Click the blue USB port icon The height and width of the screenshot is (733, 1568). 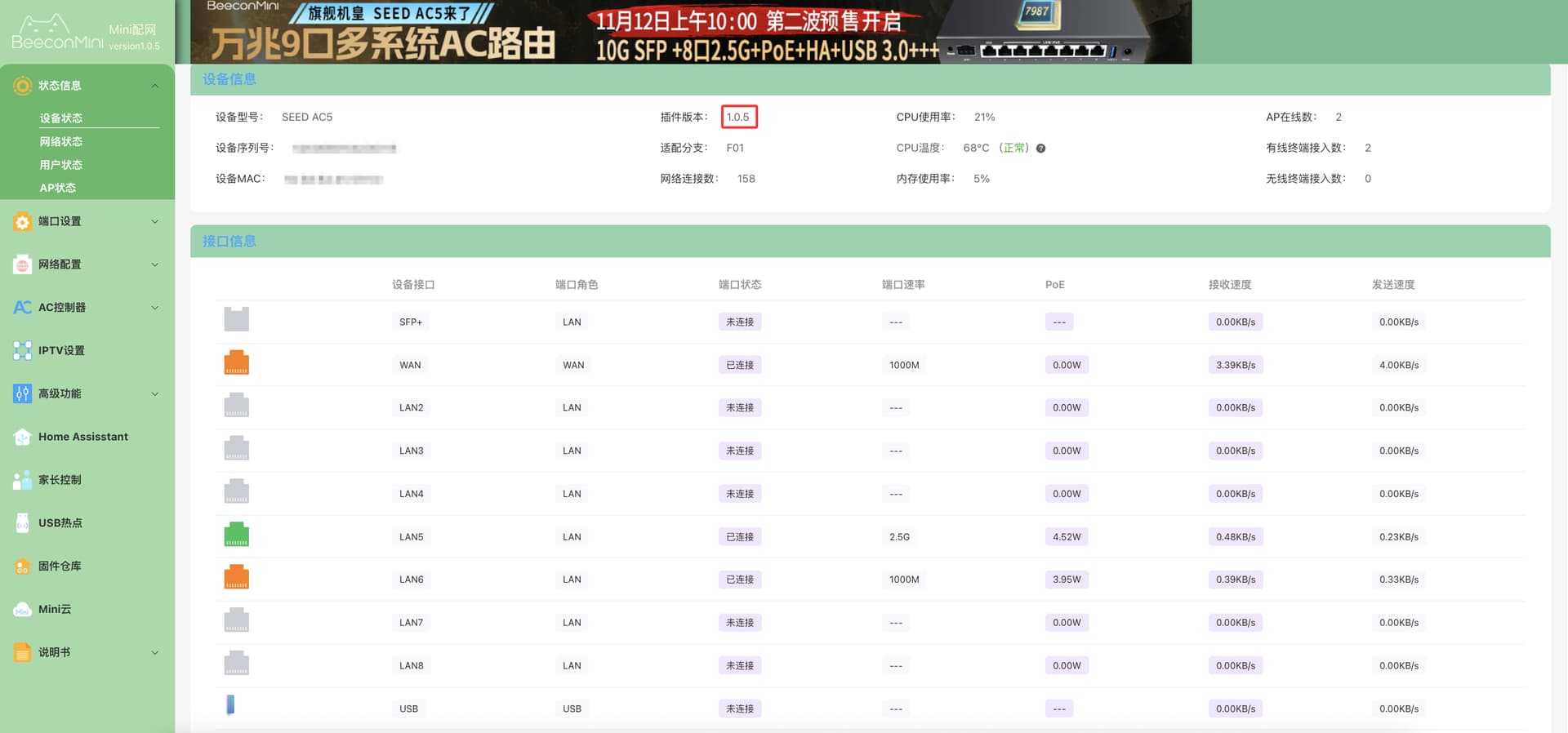tap(230, 704)
